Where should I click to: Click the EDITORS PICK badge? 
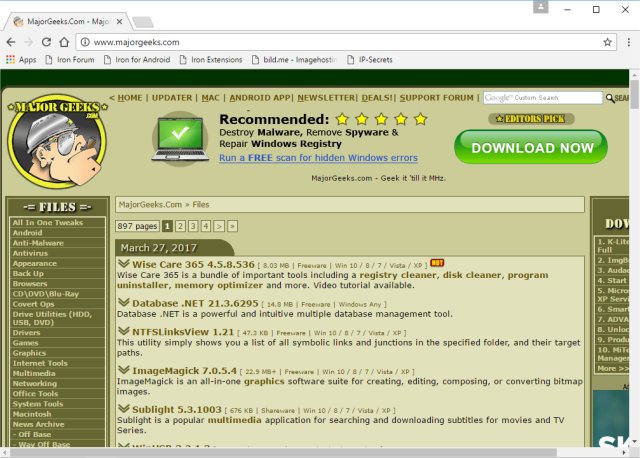pyautogui.click(x=531, y=119)
